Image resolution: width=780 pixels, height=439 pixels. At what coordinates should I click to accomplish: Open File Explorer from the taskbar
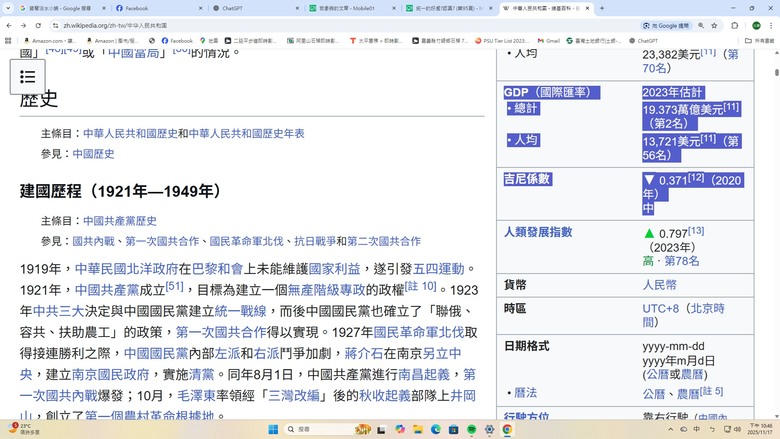(418, 429)
